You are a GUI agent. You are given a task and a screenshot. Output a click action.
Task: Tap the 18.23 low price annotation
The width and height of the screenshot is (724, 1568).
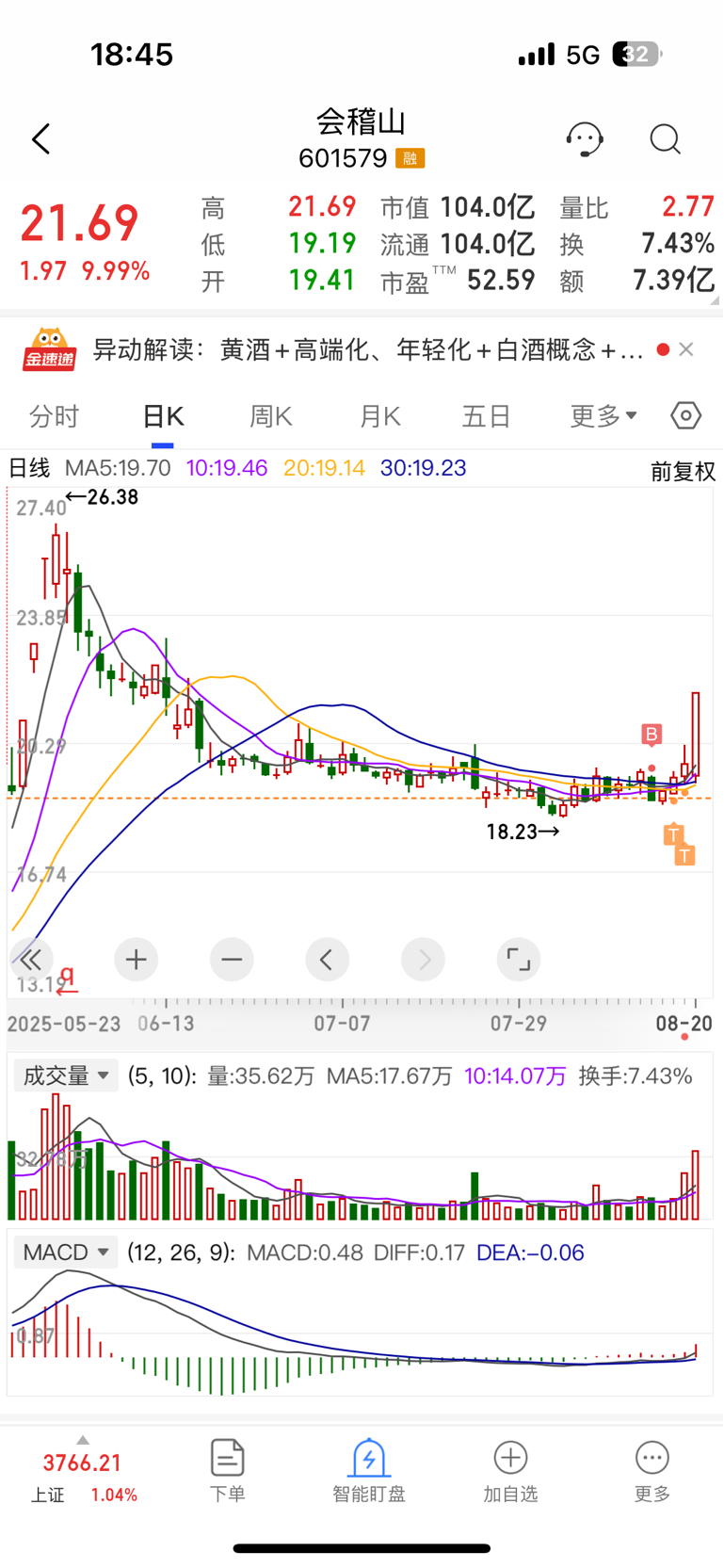523,832
